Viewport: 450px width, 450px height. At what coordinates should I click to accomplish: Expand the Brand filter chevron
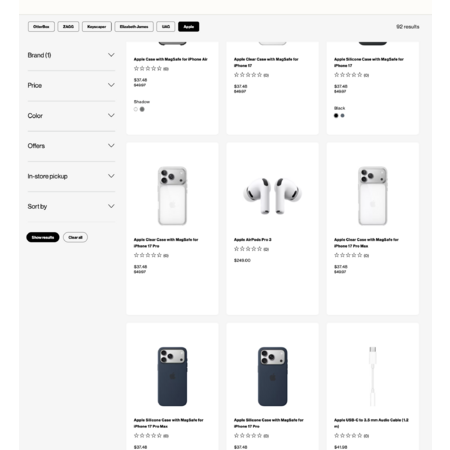click(x=111, y=55)
